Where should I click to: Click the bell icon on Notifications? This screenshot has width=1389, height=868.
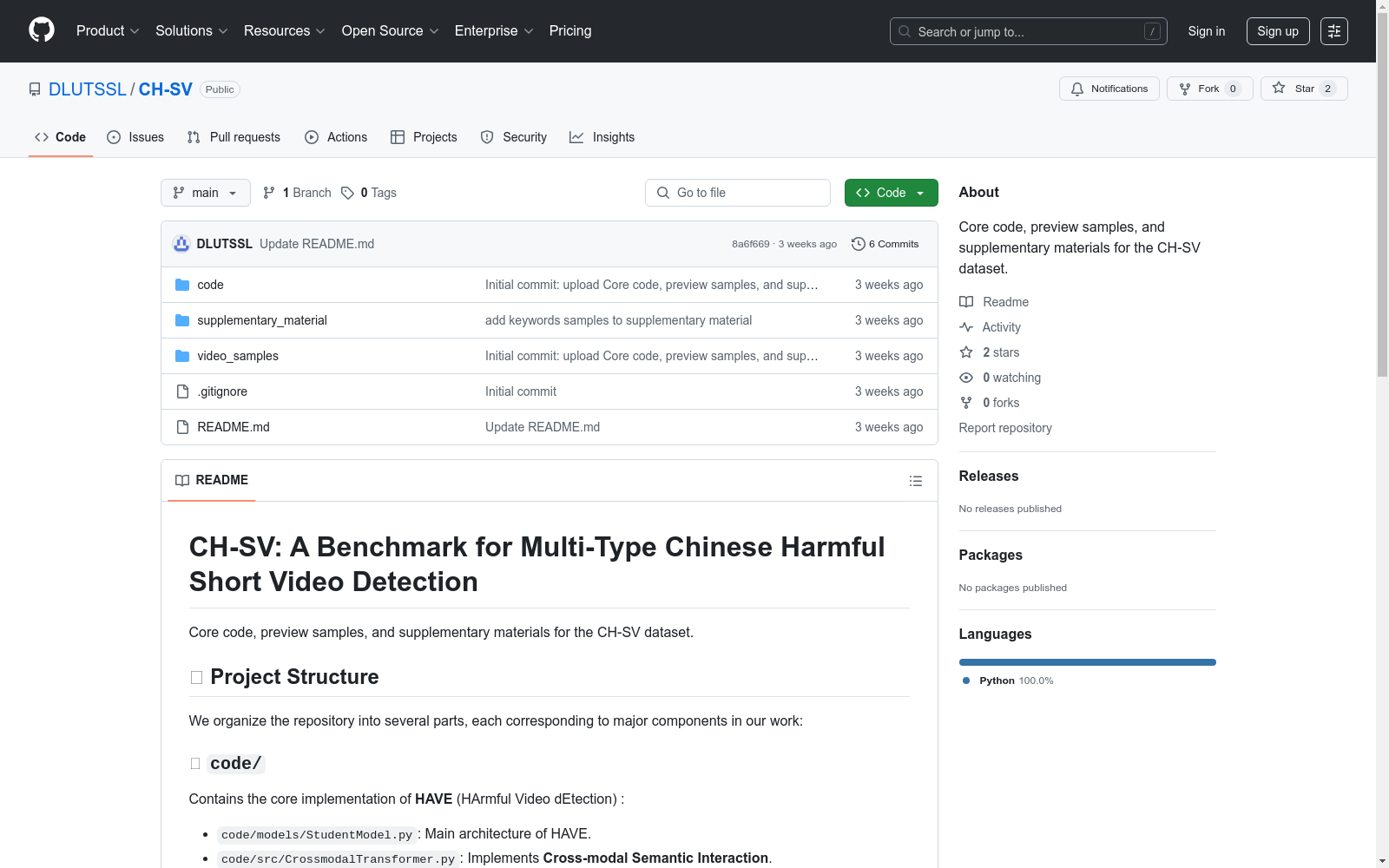[x=1077, y=89]
